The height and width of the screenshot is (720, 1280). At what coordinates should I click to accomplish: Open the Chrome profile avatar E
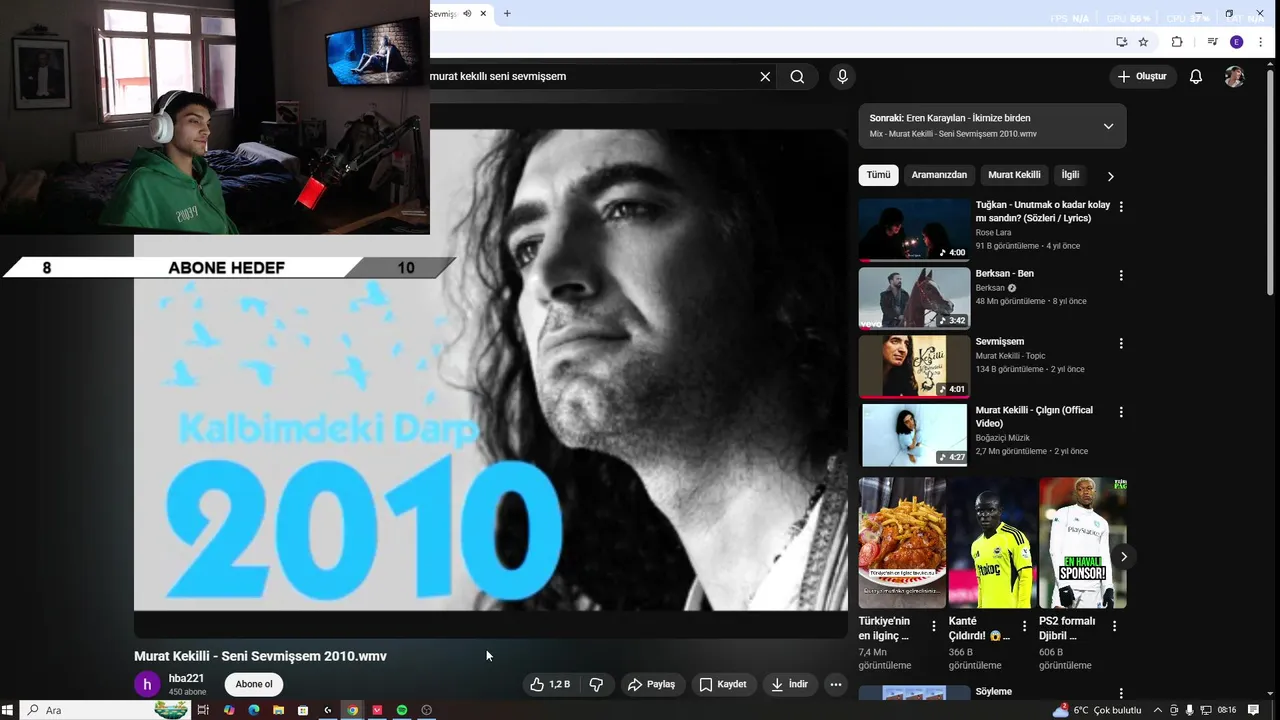pos(1237,42)
